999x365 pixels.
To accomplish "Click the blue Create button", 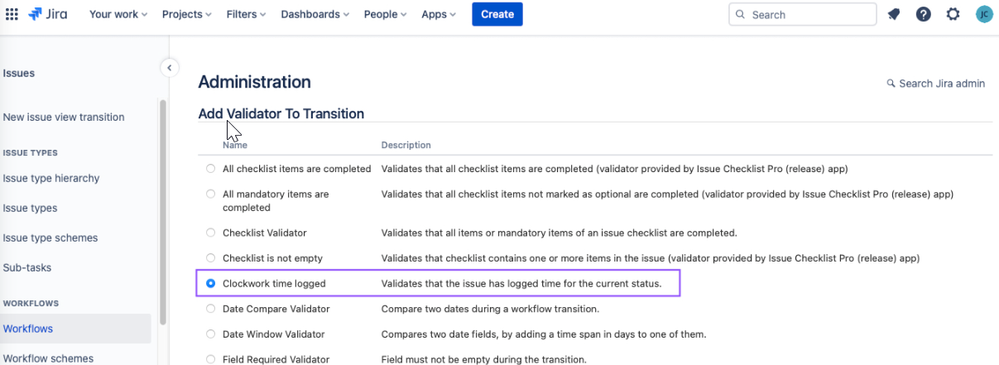I will (497, 14).
